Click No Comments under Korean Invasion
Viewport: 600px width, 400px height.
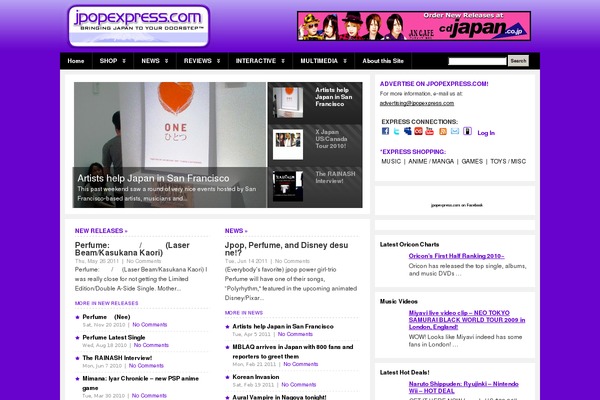pyautogui.click(x=299, y=385)
